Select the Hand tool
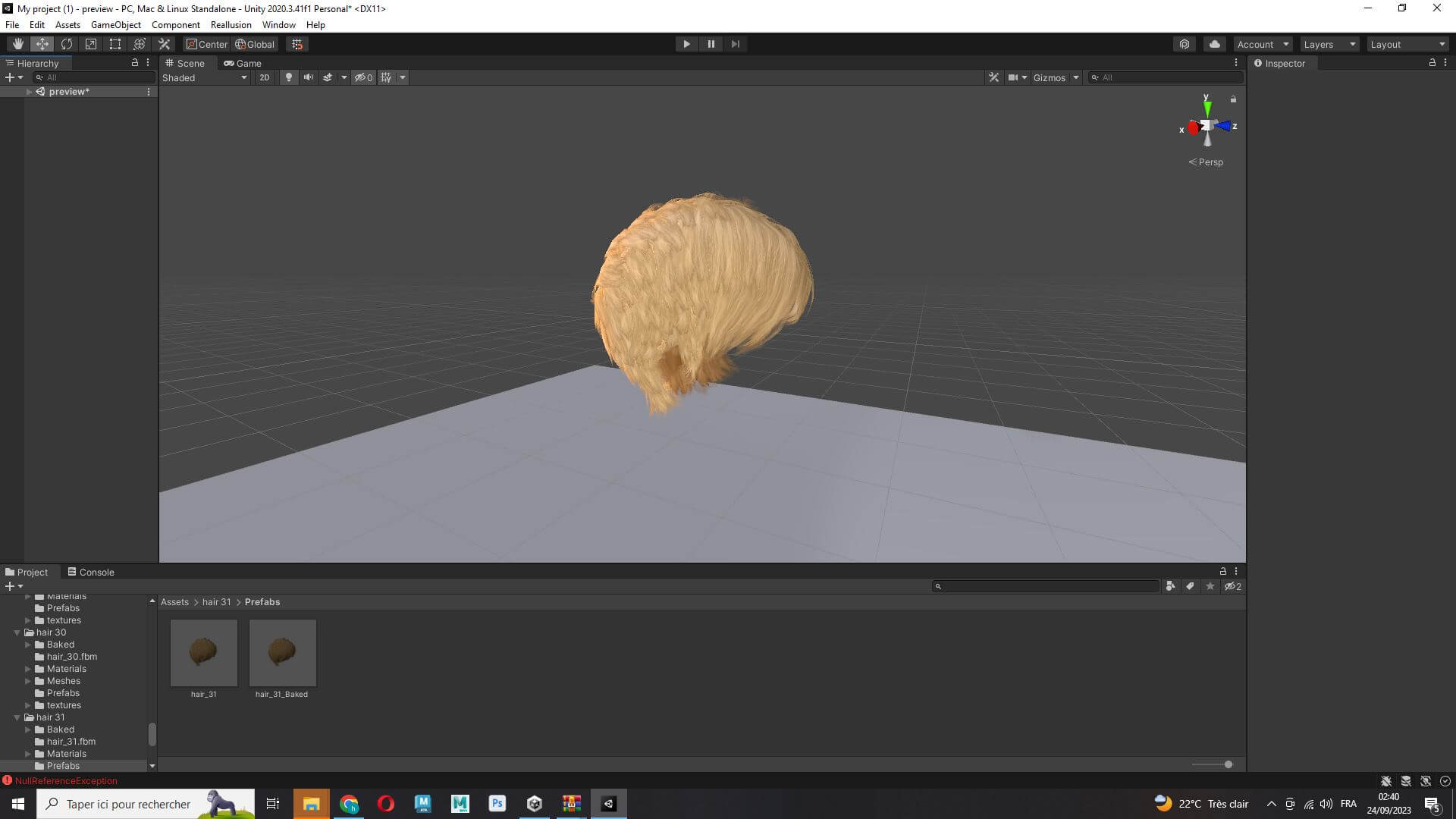 pyautogui.click(x=17, y=44)
